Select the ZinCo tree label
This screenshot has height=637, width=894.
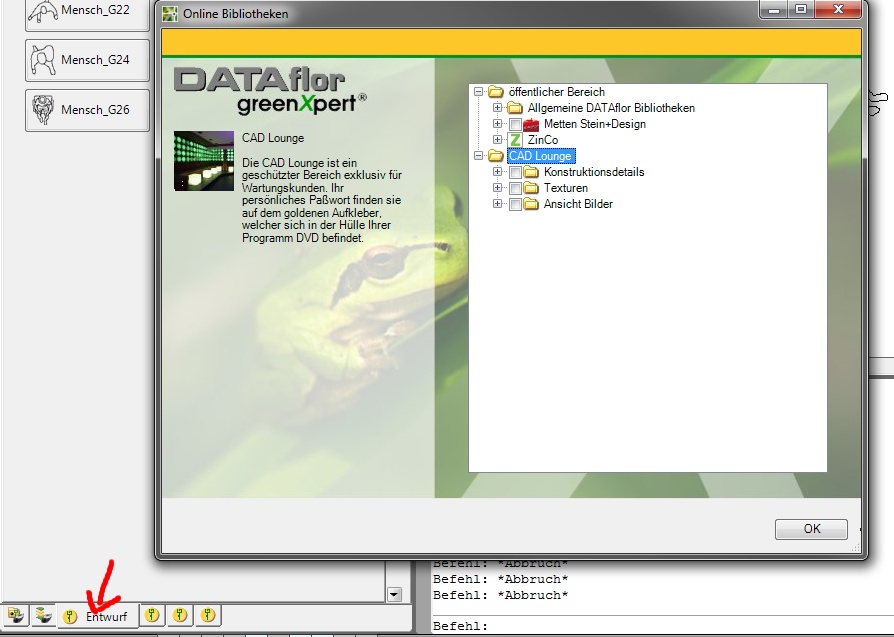[x=543, y=140]
